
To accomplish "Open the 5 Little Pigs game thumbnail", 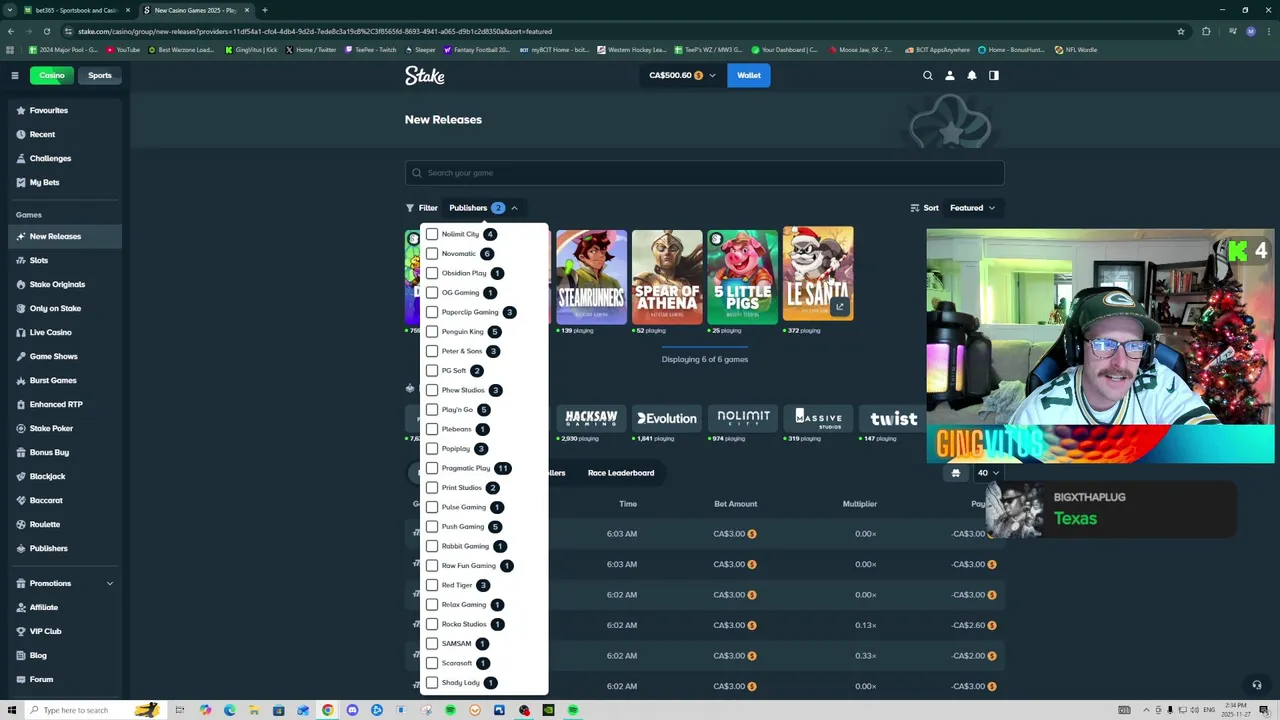I will pyautogui.click(x=742, y=275).
